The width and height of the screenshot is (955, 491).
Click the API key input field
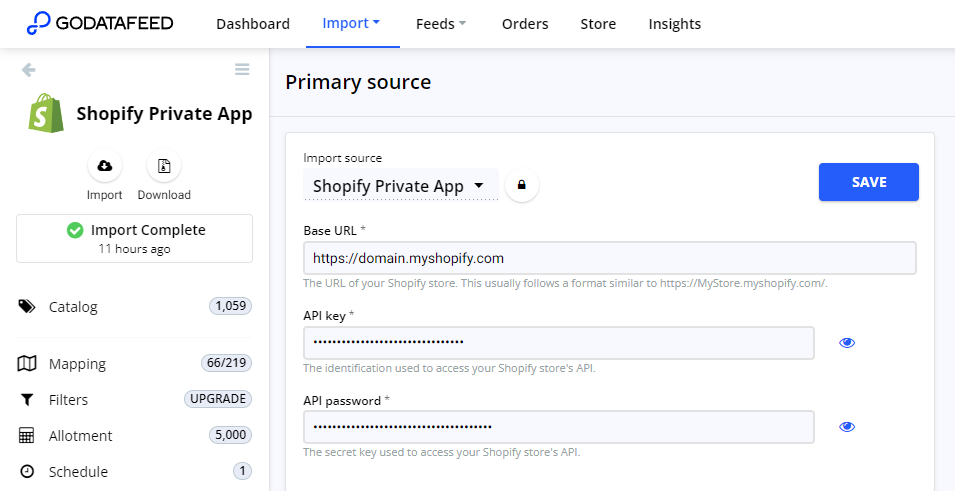click(x=559, y=343)
